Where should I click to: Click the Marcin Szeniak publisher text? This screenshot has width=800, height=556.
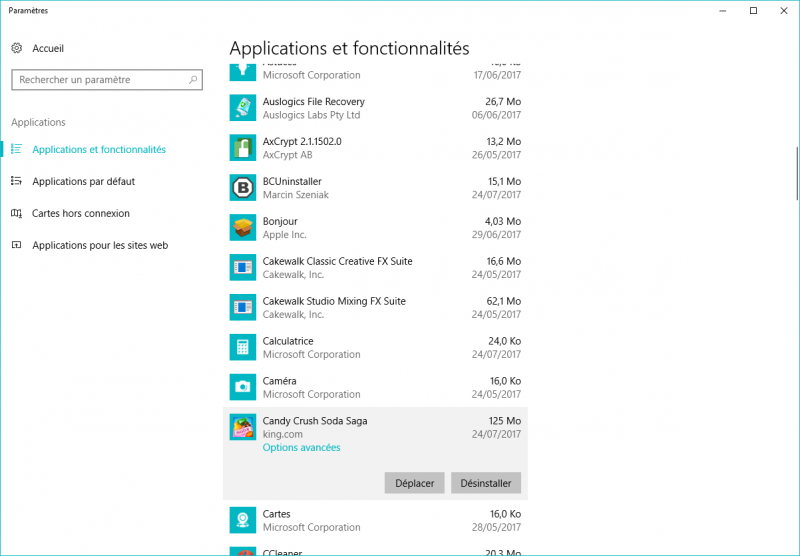coord(296,194)
